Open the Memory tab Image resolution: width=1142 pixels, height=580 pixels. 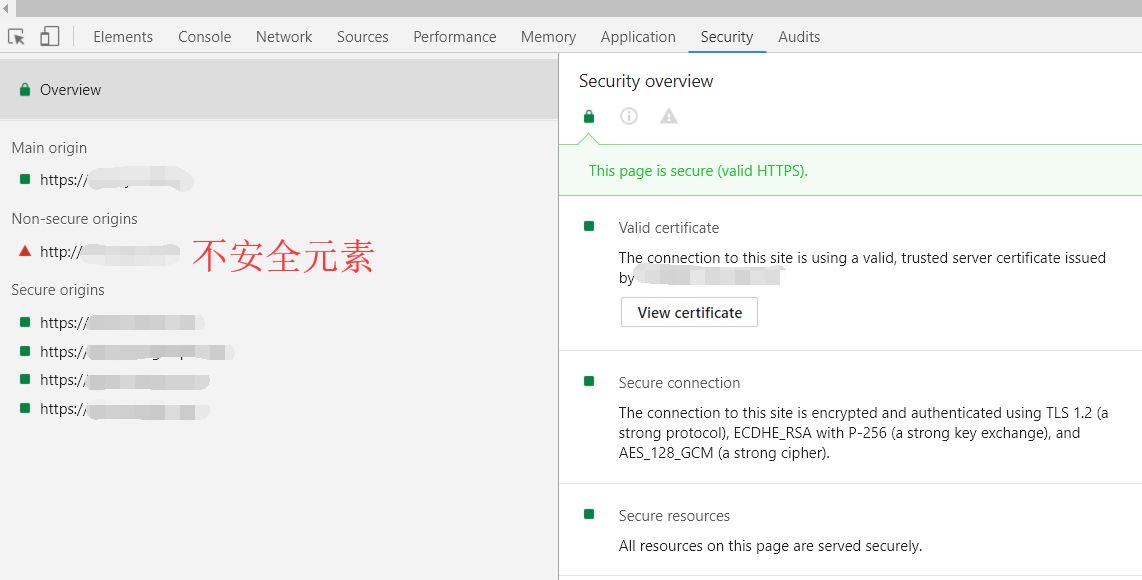(548, 37)
